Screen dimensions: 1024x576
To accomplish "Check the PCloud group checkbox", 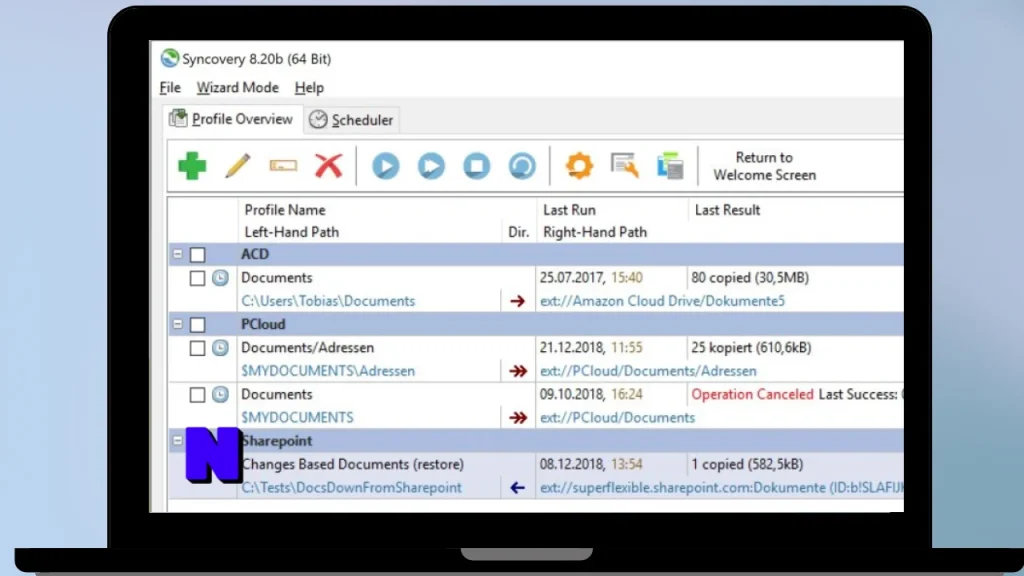I will coord(197,325).
